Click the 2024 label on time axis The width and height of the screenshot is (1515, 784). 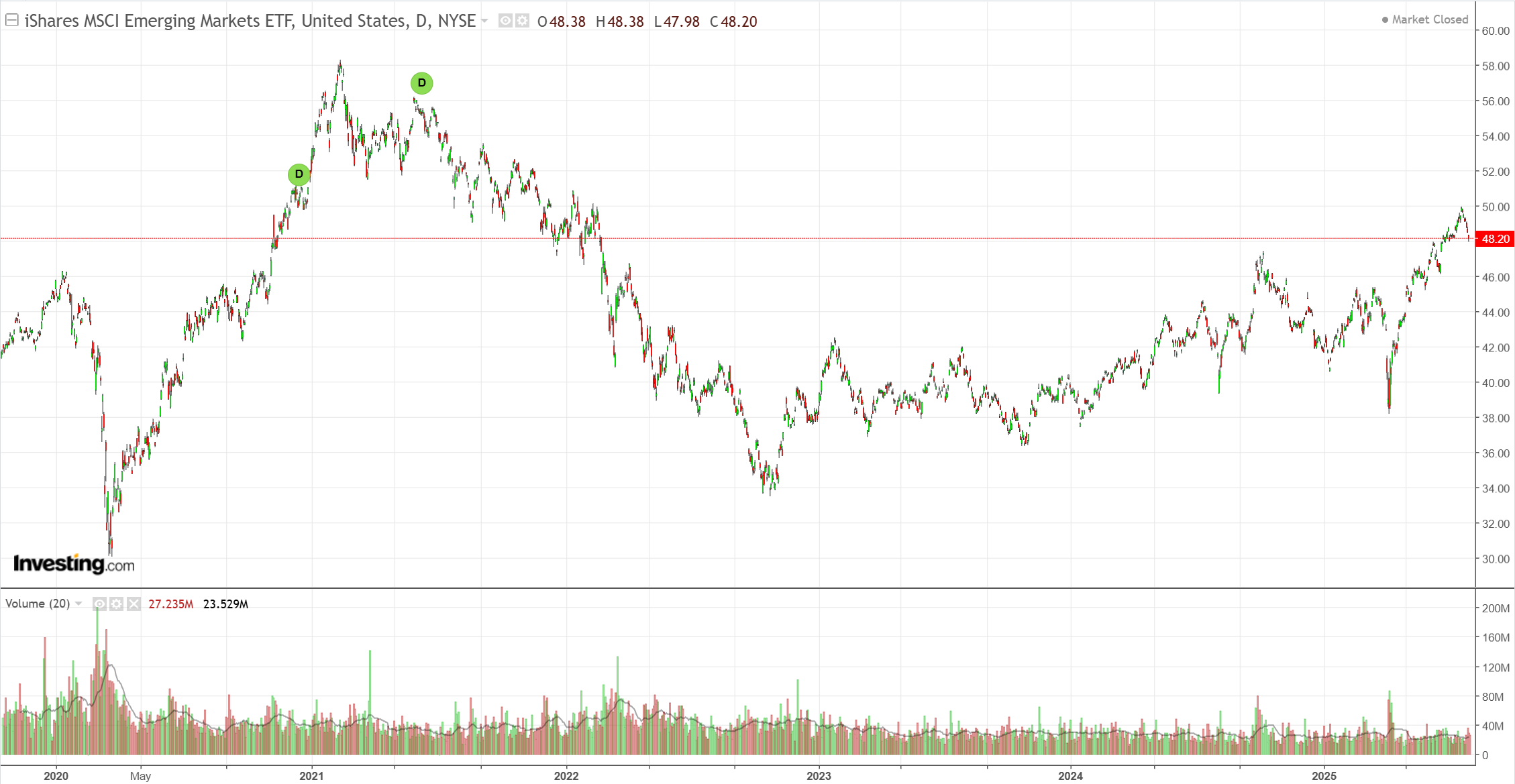click(x=1070, y=776)
